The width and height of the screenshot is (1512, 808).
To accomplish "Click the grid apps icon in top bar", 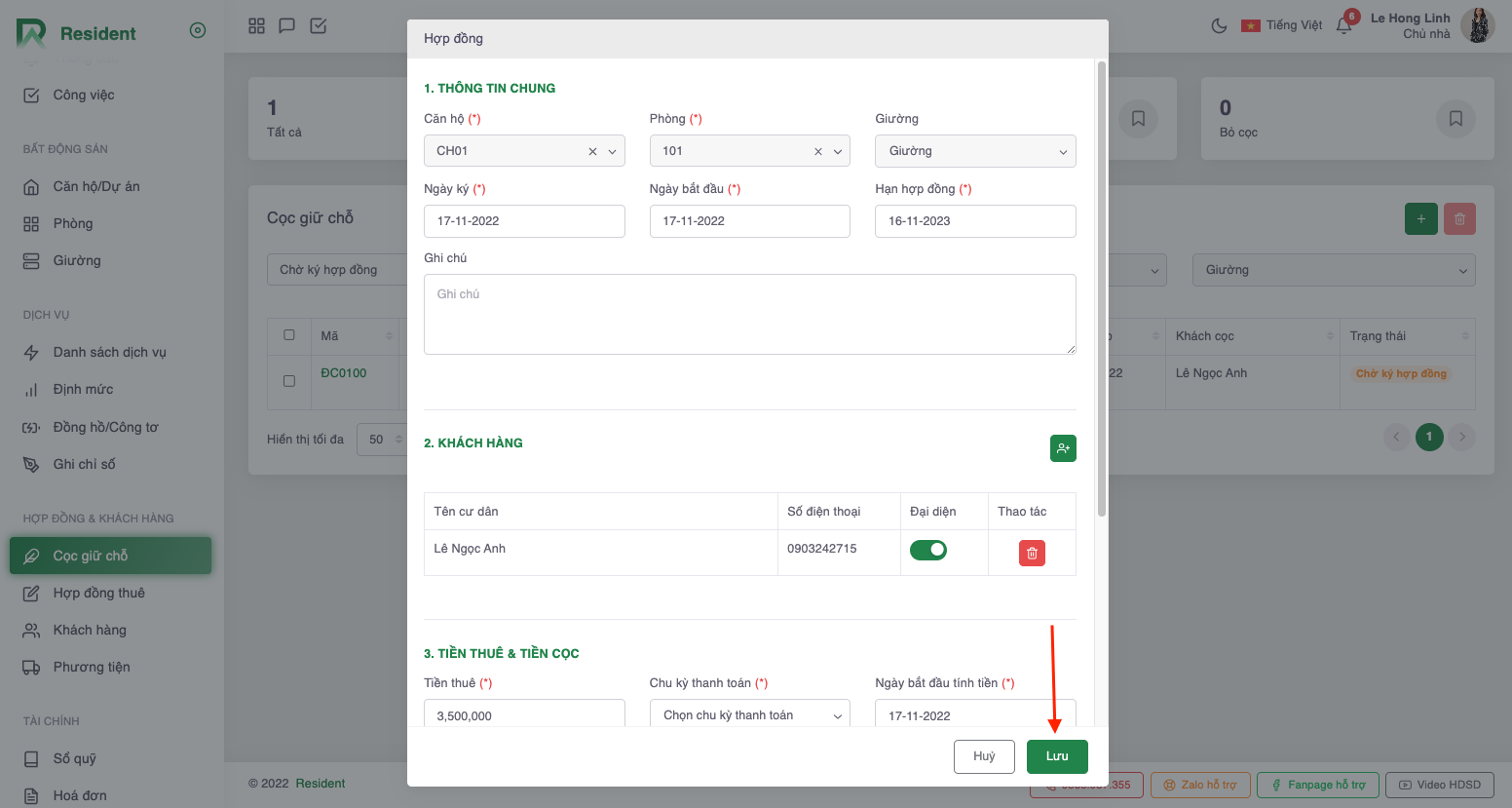I will (x=256, y=26).
